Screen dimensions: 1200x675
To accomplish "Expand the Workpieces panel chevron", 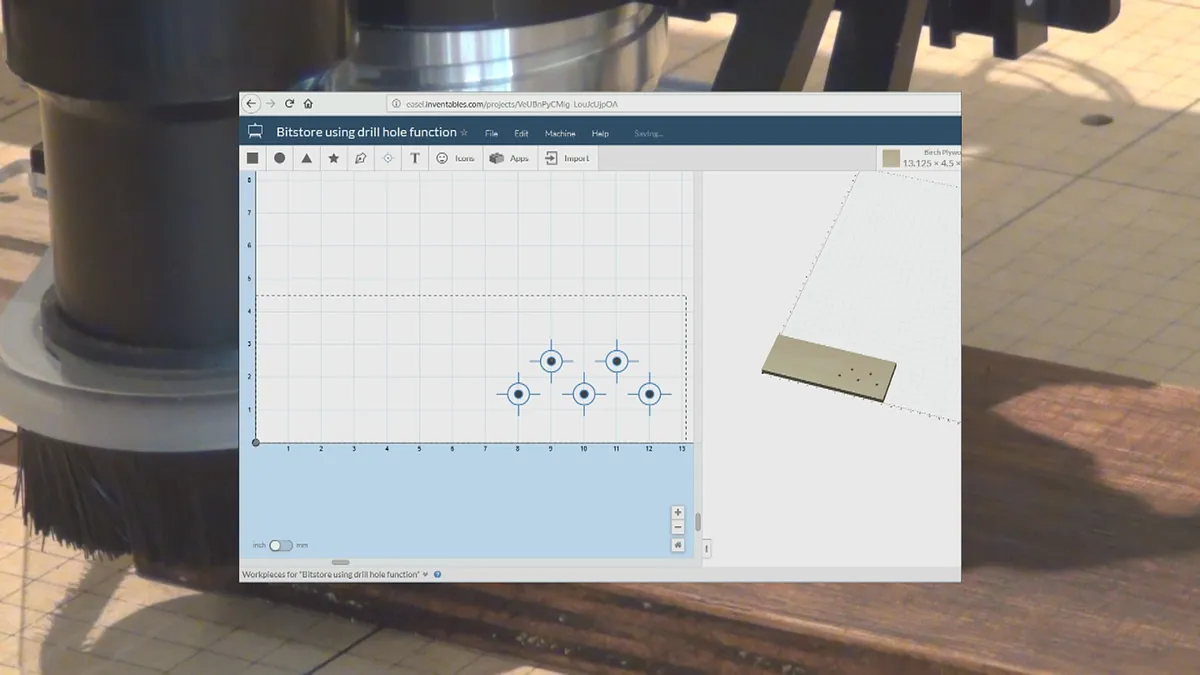I will (425, 575).
